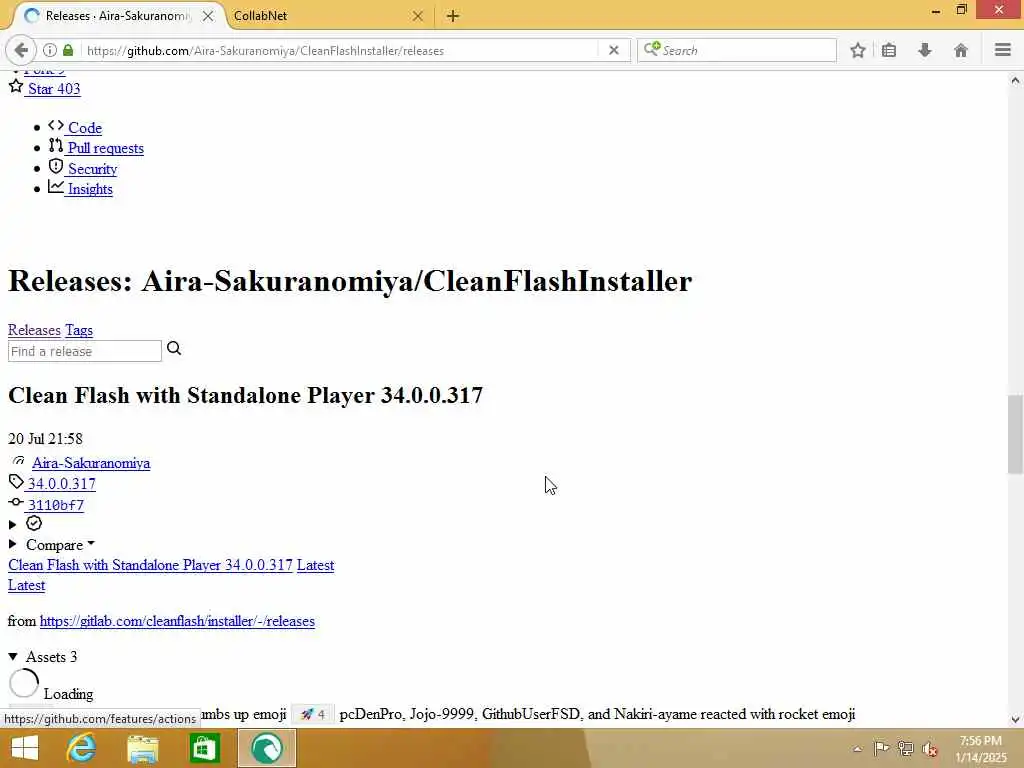Viewport: 1024px width, 768px height.
Task: Click the active browser taskbar icon
Action: tap(266, 748)
